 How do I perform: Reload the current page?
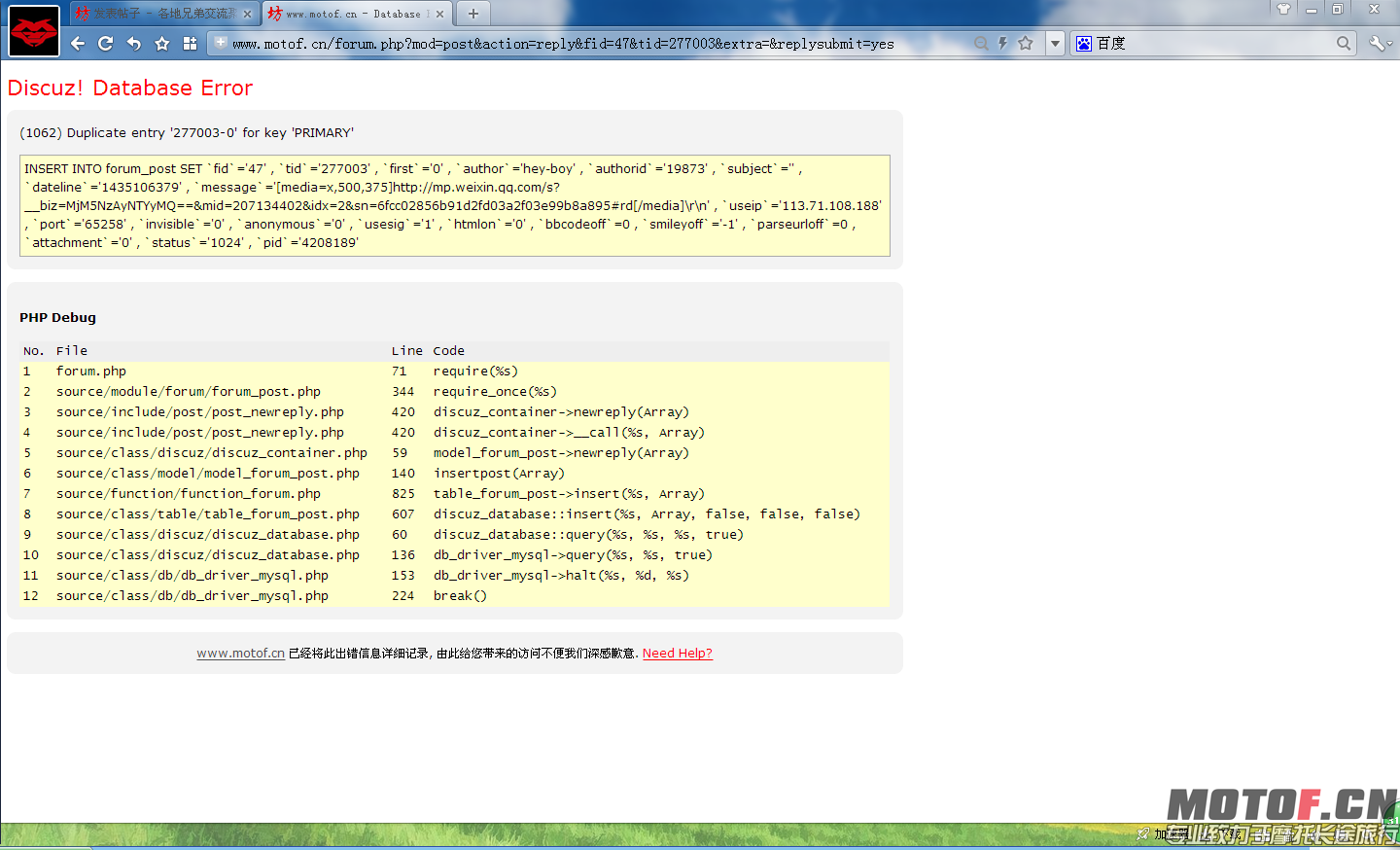coord(106,44)
